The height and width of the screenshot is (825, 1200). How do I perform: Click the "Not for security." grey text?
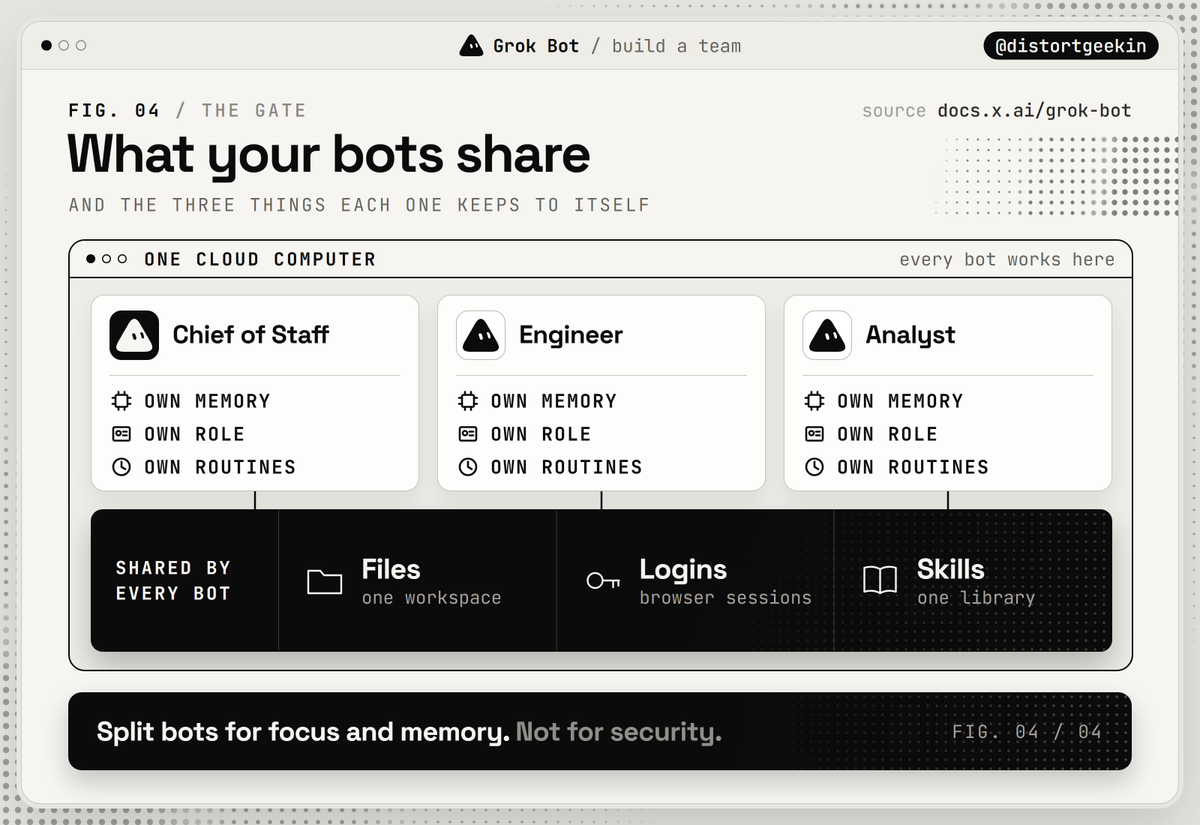[619, 732]
